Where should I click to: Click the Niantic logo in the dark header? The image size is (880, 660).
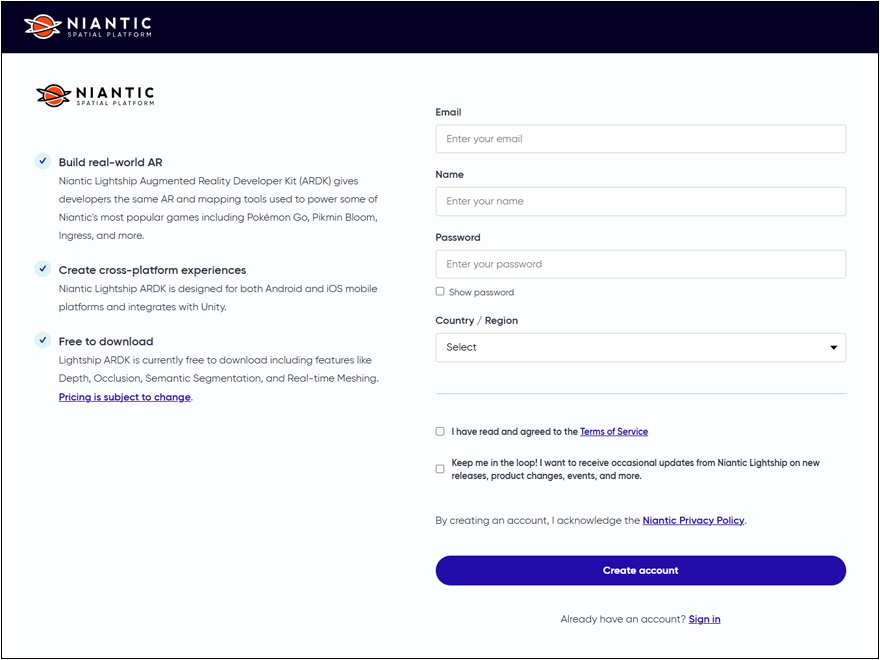[88, 26]
